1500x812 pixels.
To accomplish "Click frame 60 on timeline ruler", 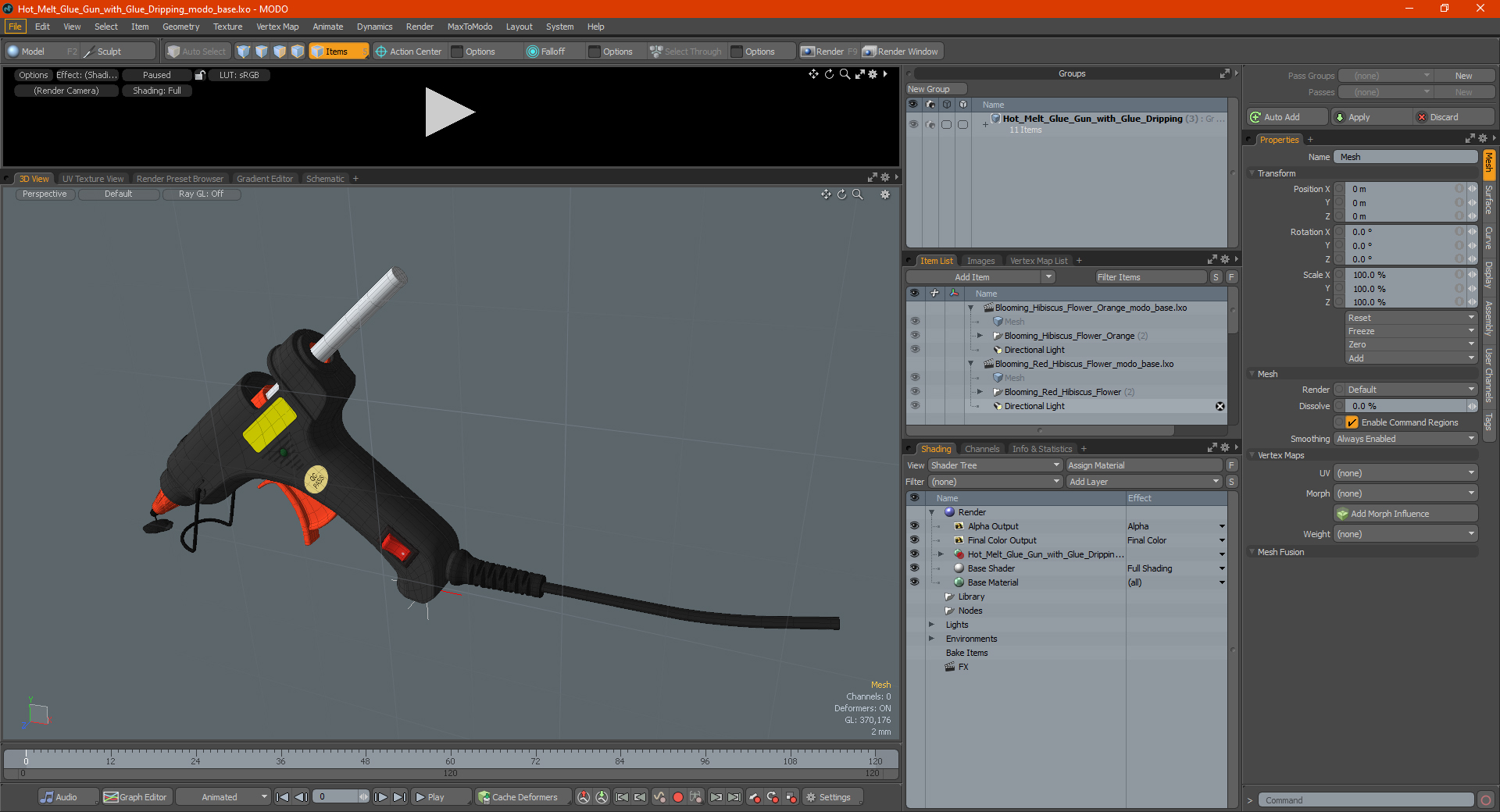I will coord(450,760).
